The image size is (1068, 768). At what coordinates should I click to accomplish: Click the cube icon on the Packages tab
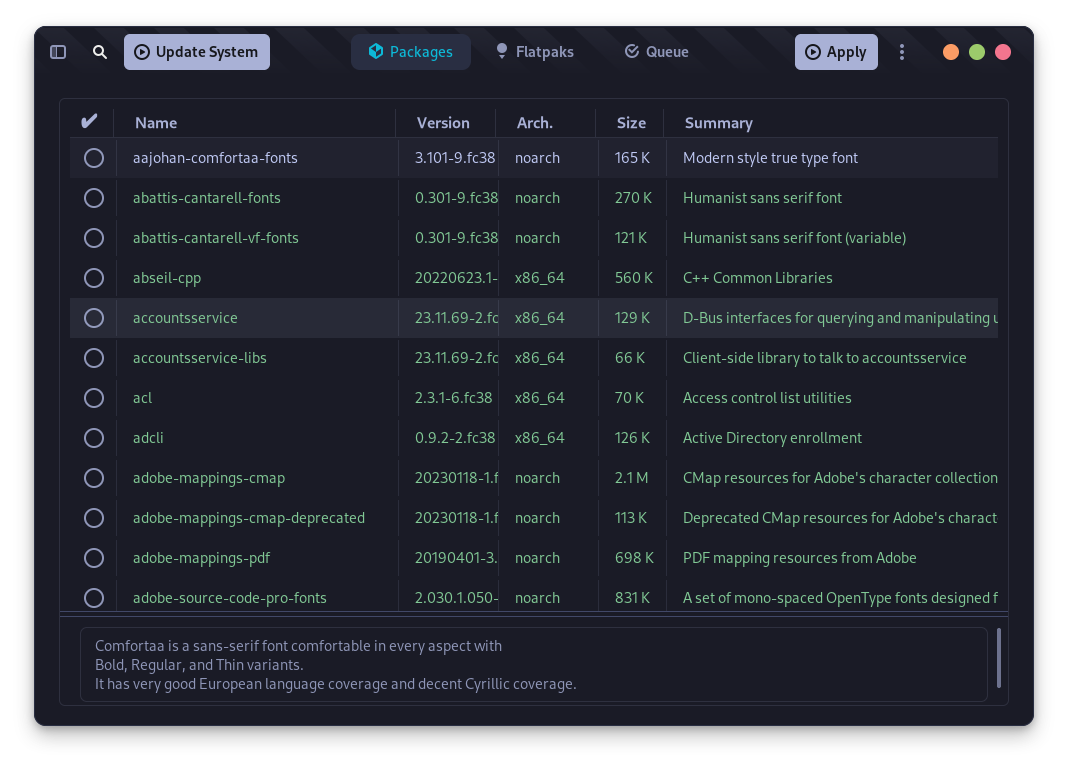376,51
